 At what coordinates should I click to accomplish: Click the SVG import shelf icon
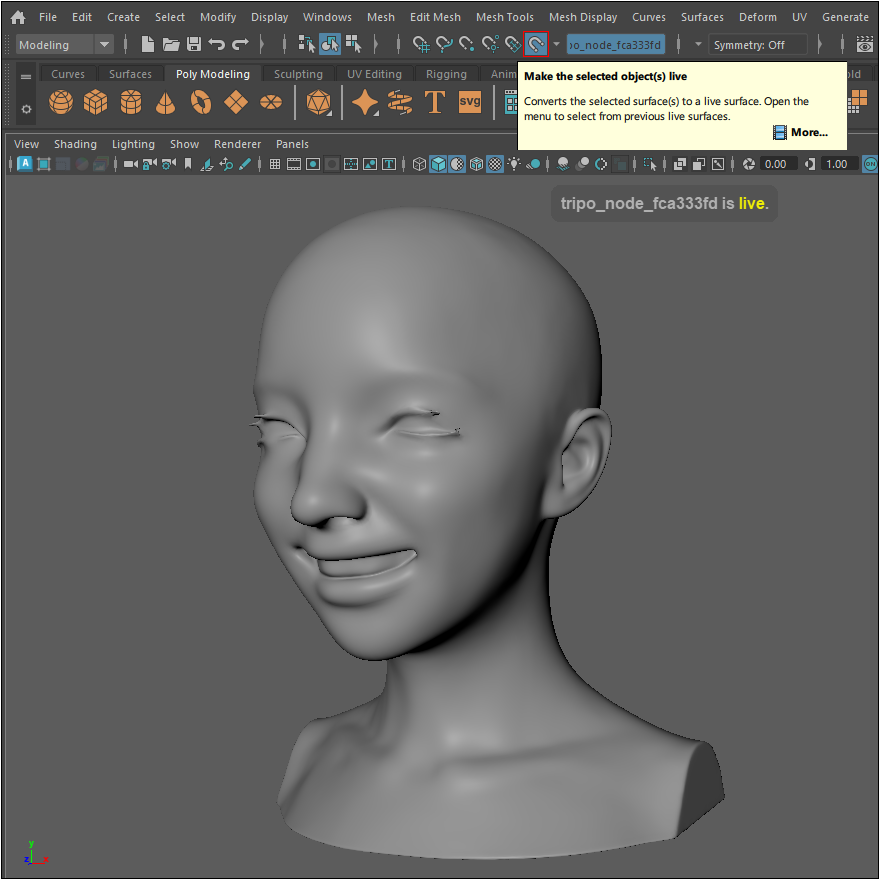(469, 102)
